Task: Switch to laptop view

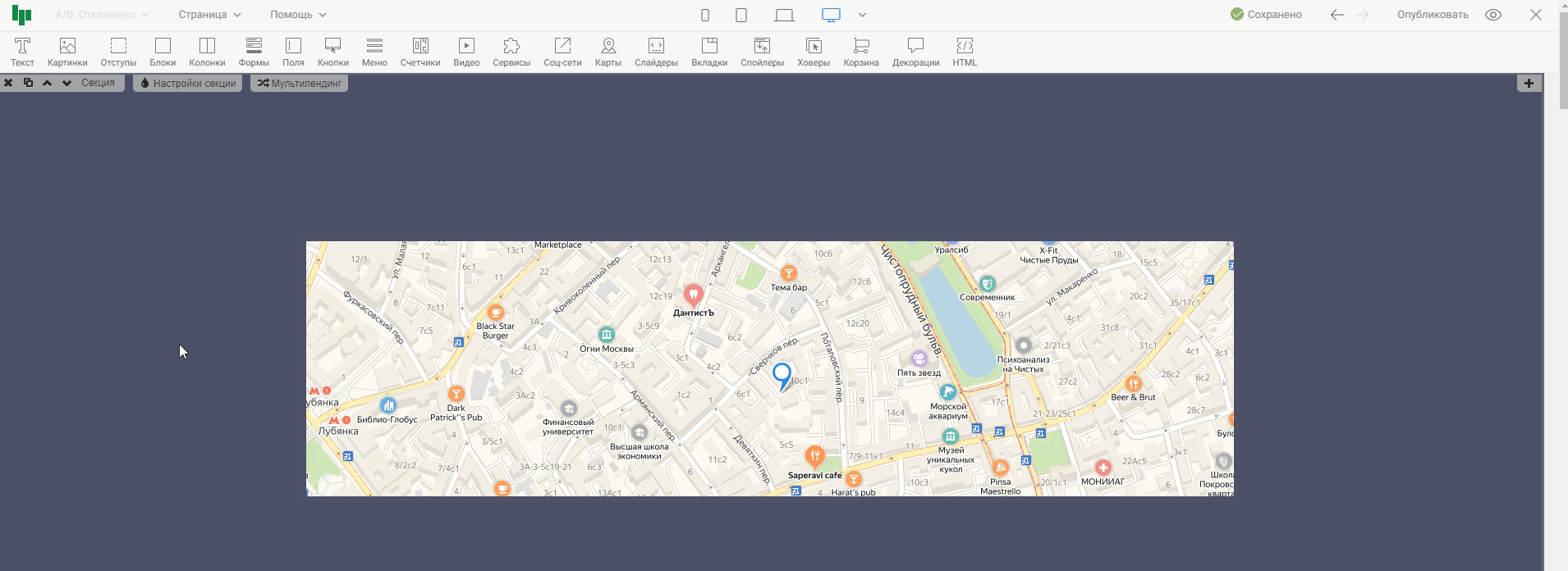Action: (x=784, y=15)
